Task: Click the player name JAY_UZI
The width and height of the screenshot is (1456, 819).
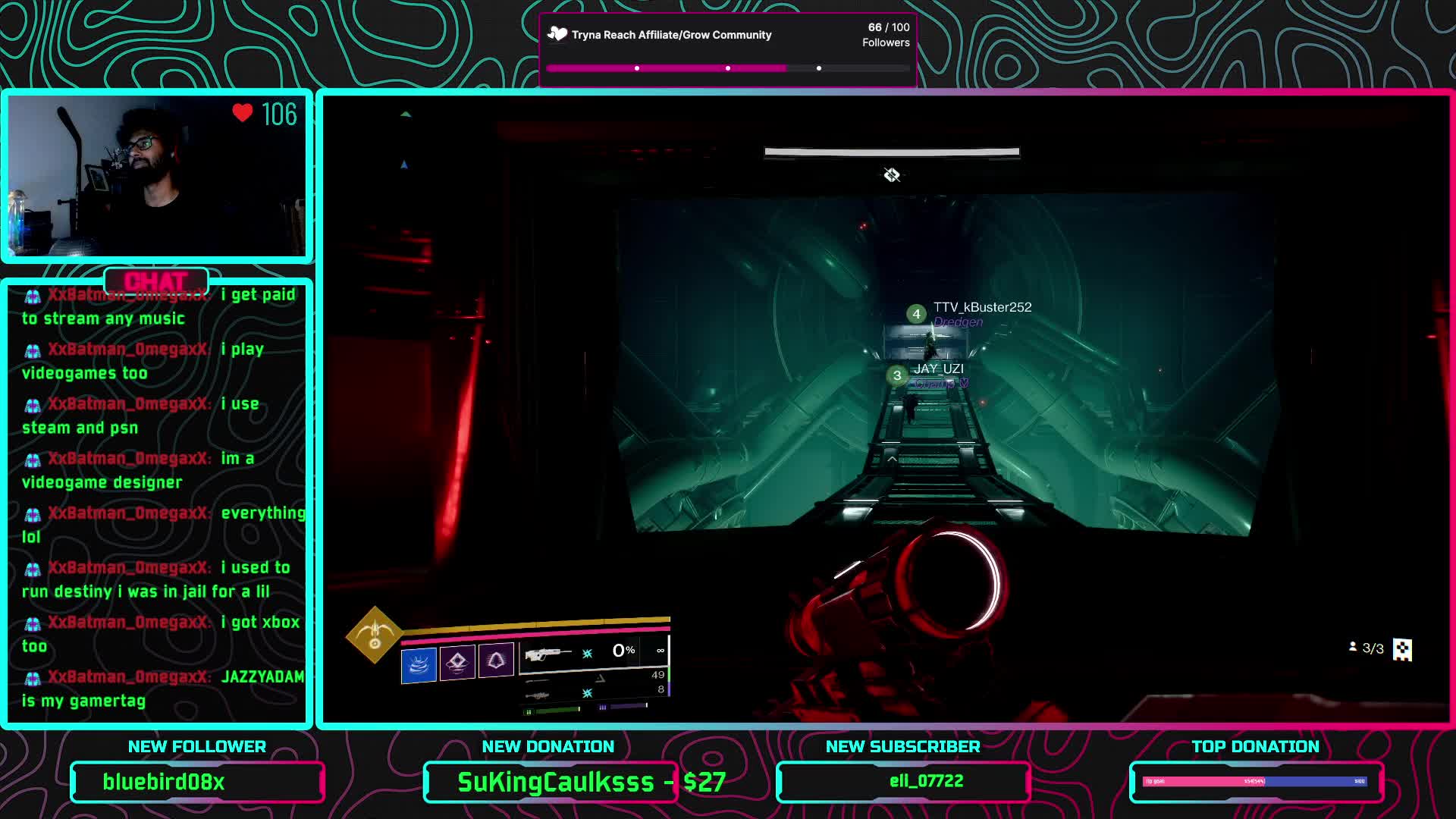Action: [x=939, y=369]
